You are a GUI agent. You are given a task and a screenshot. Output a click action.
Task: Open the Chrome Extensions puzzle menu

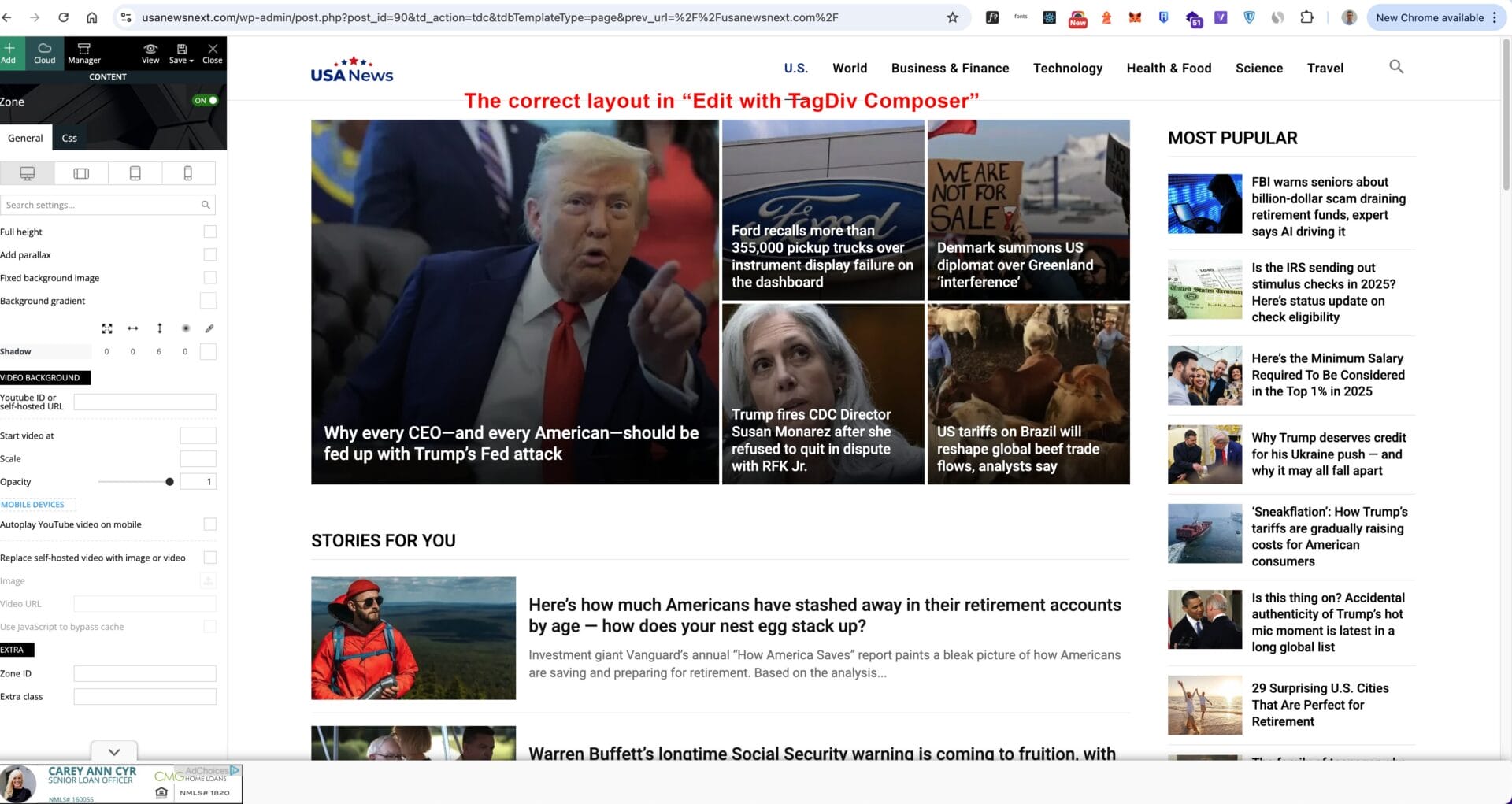(1306, 17)
